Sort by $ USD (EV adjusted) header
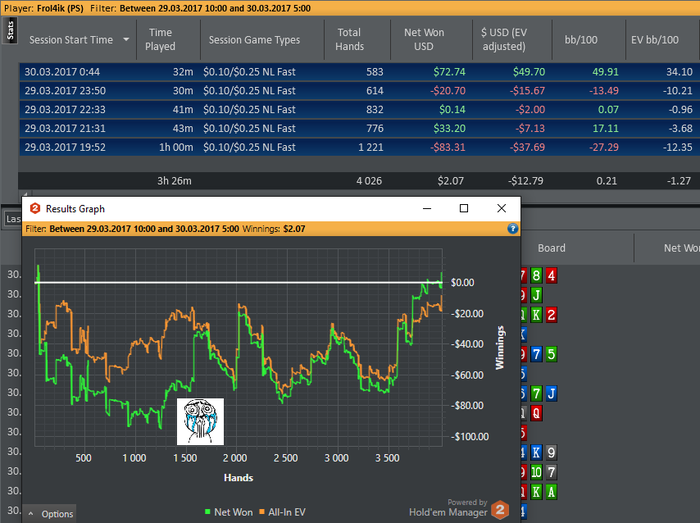Image resolution: width=700 pixels, height=523 pixels. pyautogui.click(x=504, y=39)
